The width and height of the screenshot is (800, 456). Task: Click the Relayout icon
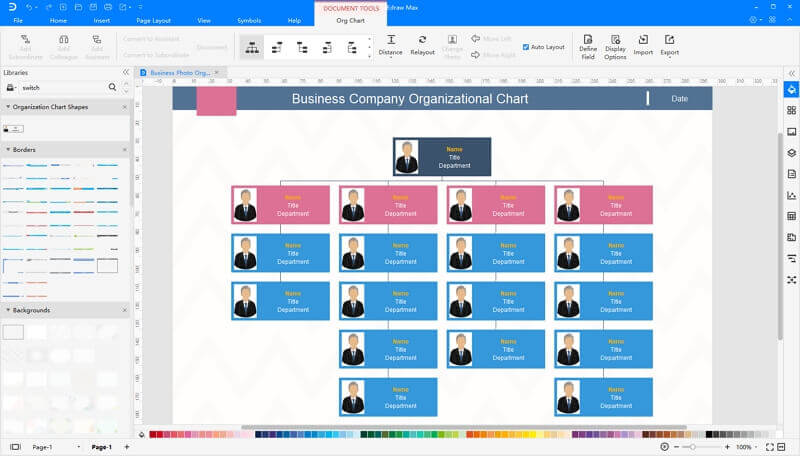pyautogui.click(x=422, y=40)
